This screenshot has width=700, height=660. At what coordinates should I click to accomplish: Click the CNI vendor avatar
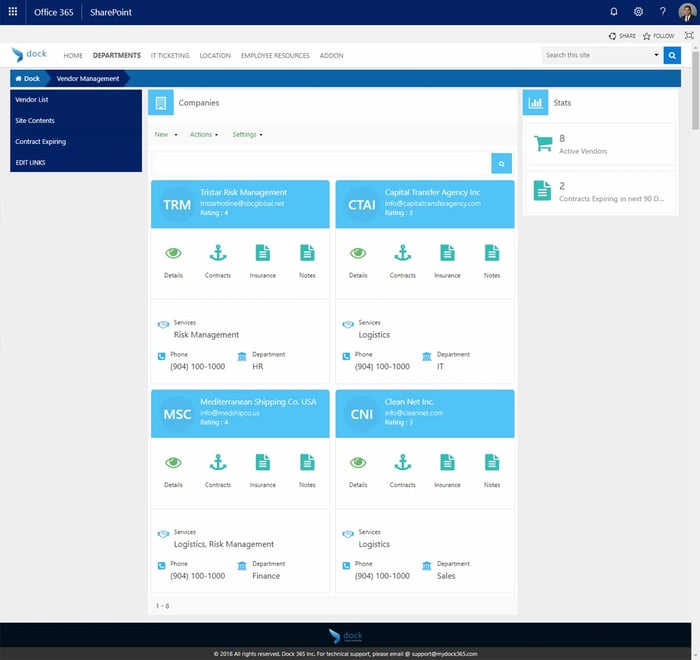(362, 414)
